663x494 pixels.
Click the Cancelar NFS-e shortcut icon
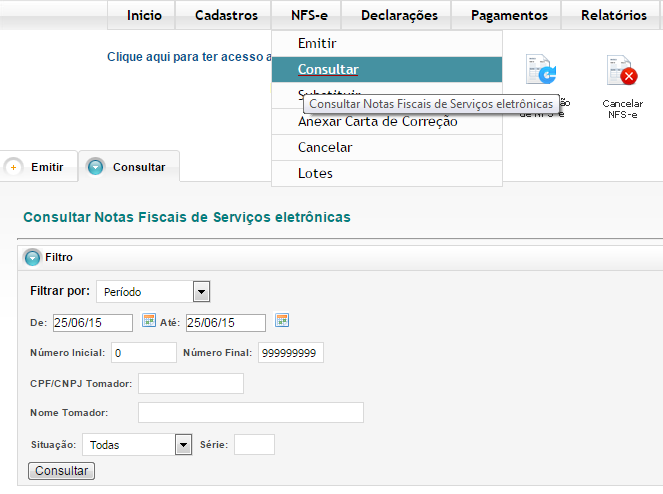tap(622, 71)
